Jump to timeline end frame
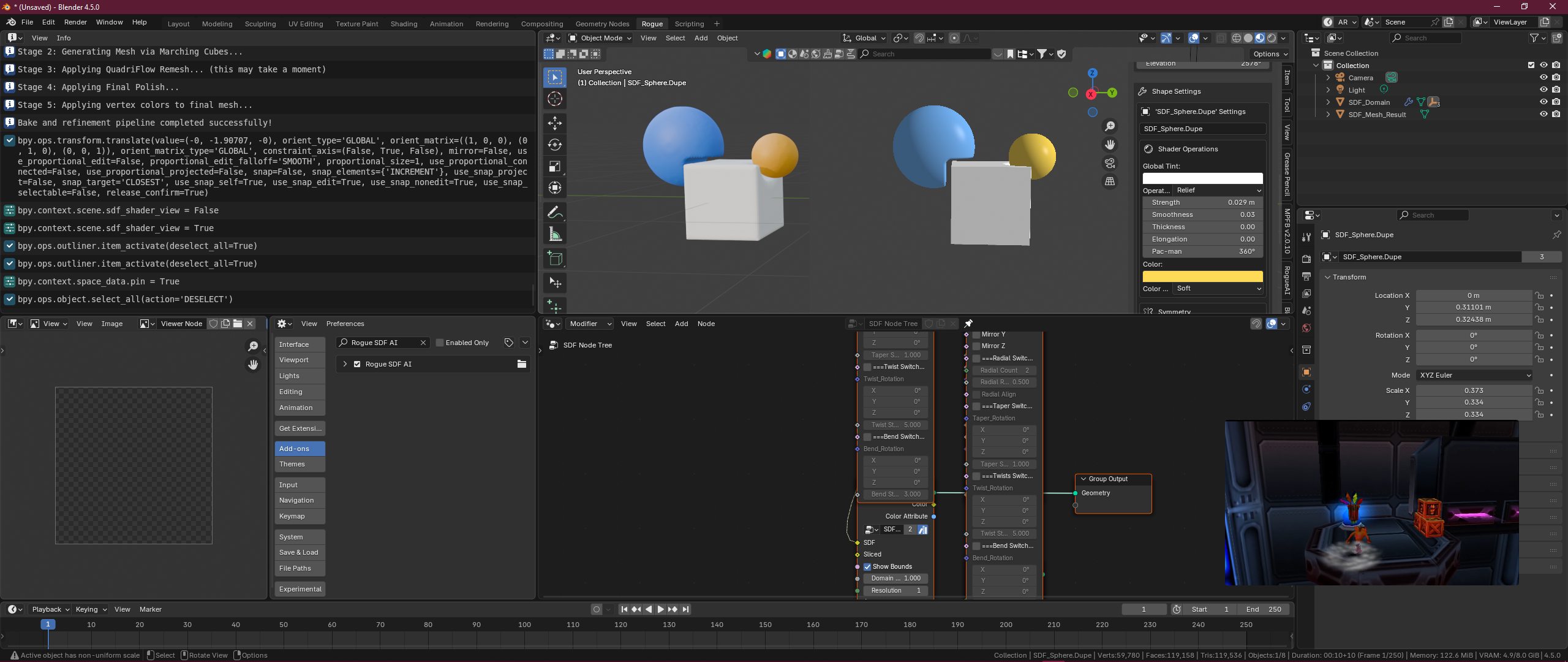Screen dimensions: 1568x662 686,609
